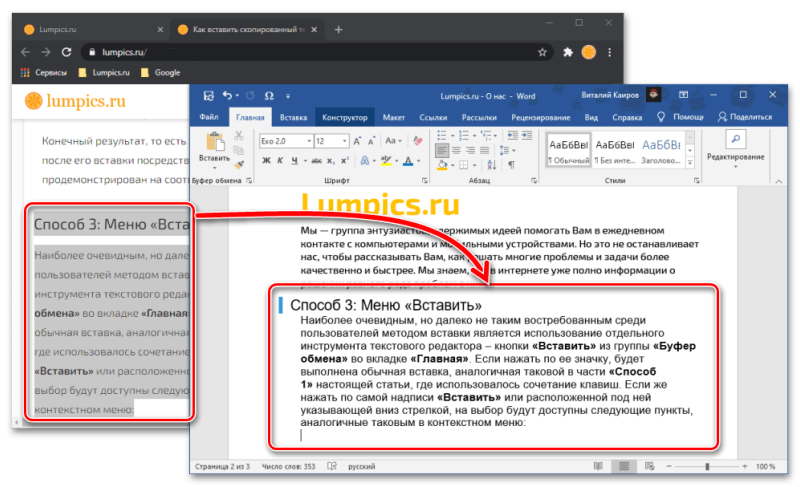The height and width of the screenshot is (487, 800).
Task: Justify the paragraph text
Action: coord(484,150)
